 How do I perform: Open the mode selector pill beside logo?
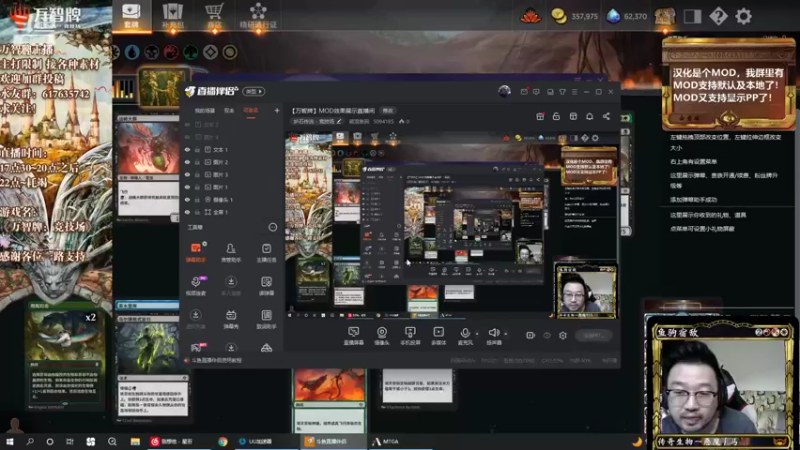click(253, 91)
